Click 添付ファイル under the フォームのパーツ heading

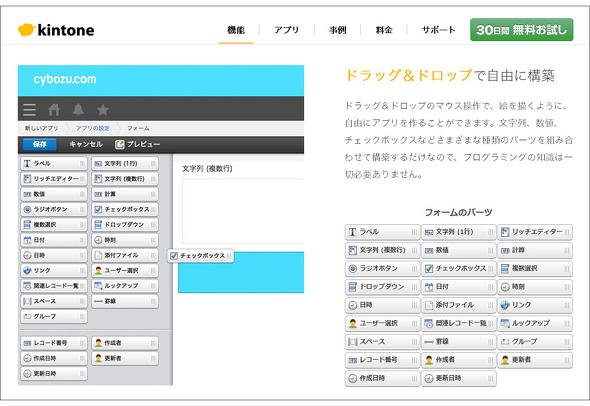click(458, 305)
